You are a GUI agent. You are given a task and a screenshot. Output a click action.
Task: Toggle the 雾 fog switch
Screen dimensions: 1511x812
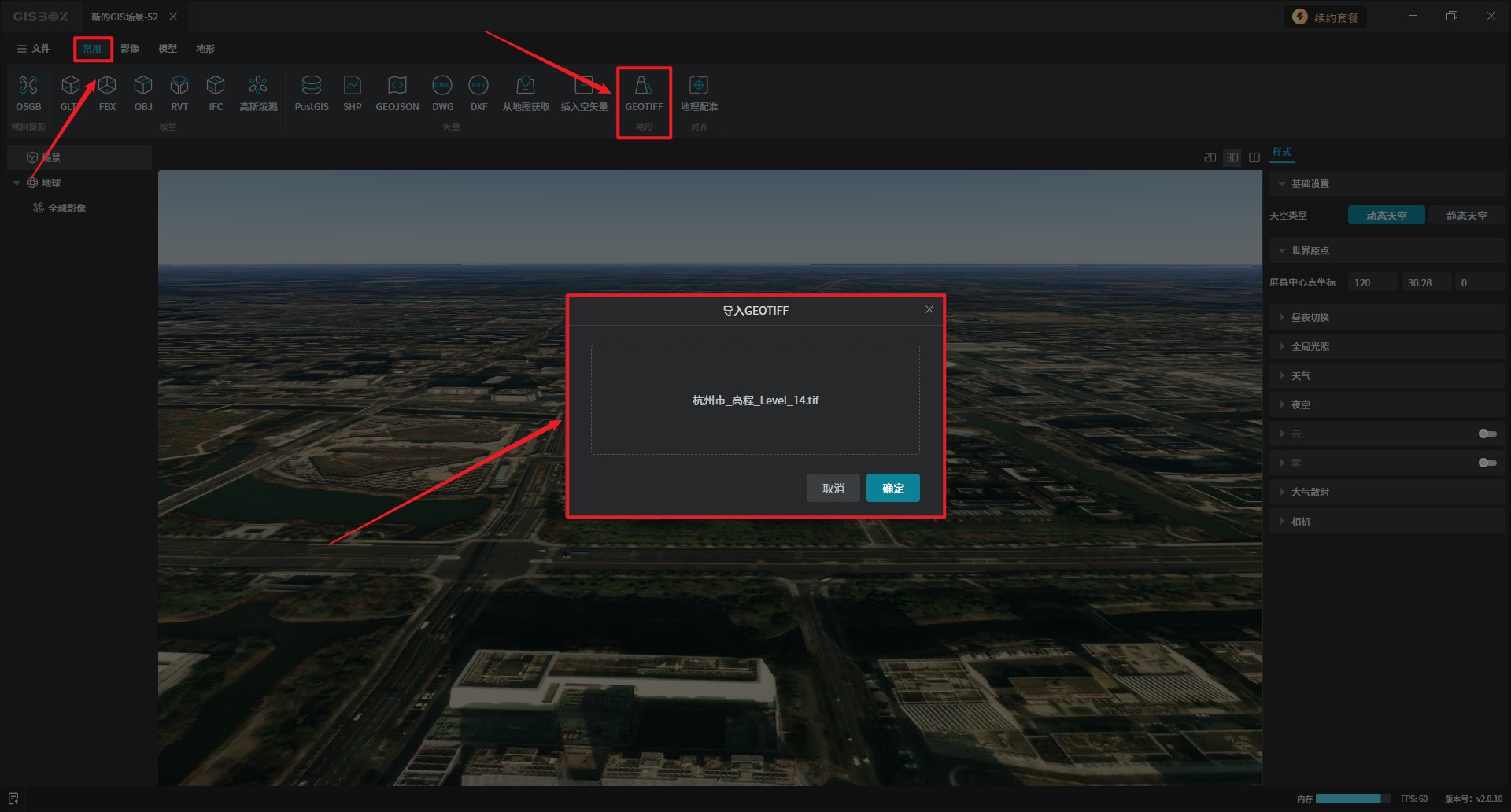pyautogui.click(x=1487, y=463)
